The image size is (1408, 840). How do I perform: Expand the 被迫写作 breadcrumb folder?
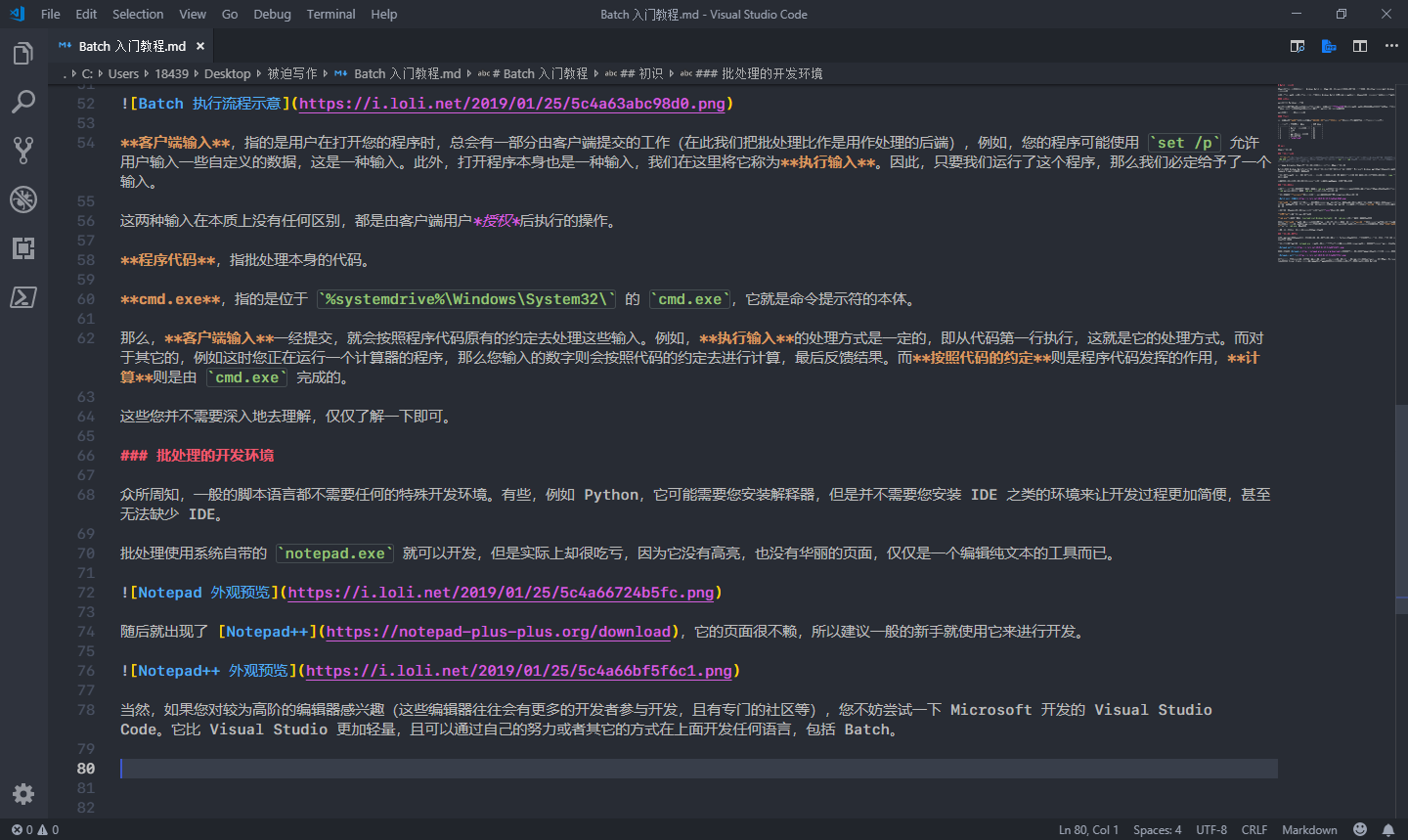click(292, 73)
